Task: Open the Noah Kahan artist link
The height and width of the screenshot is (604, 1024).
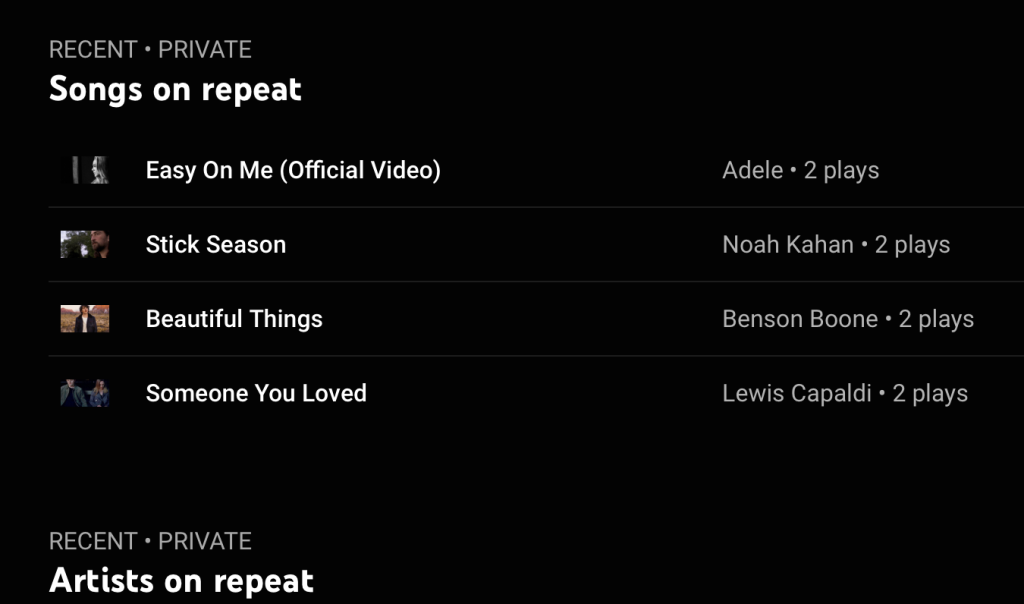Action: [788, 245]
